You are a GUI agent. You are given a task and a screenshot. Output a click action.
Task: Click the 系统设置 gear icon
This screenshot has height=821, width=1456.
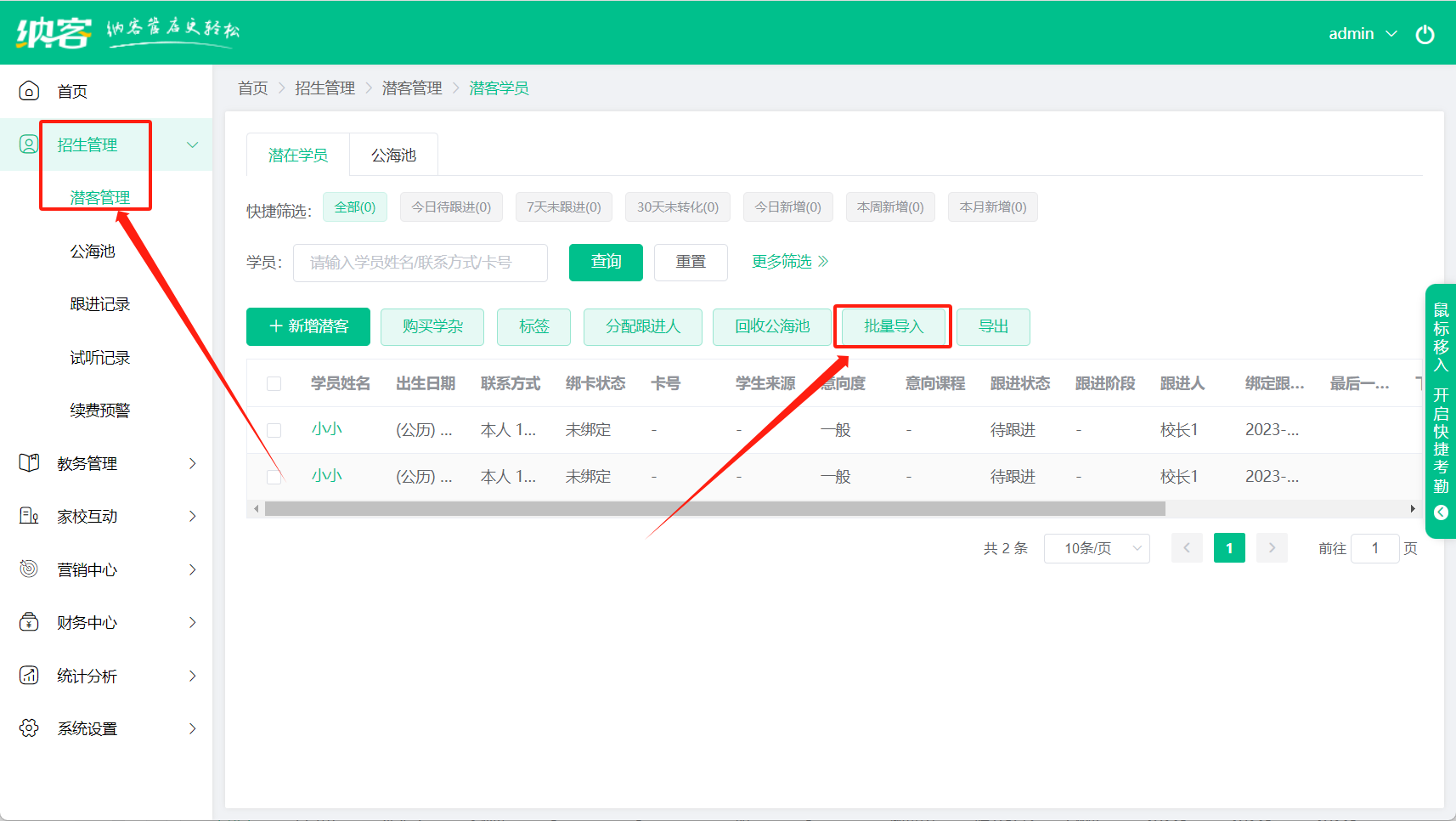29,728
